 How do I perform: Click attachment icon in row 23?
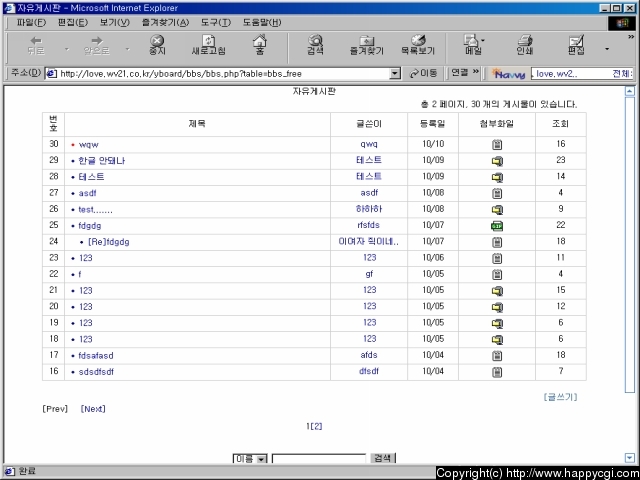pyautogui.click(x=497, y=258)
